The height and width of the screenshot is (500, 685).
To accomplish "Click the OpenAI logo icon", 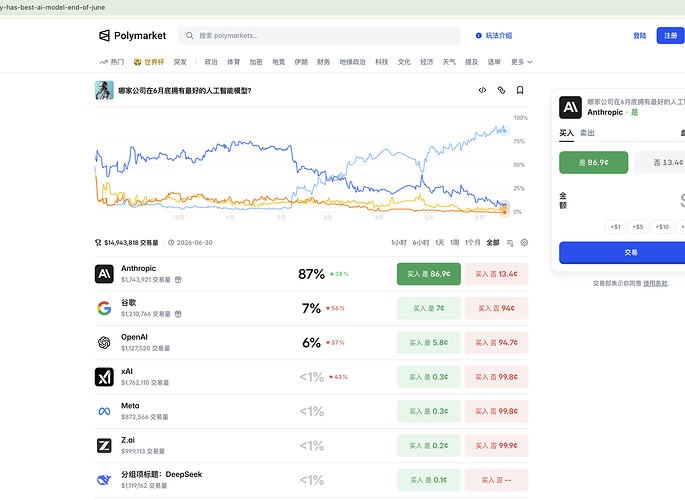I will pos(104,343).
